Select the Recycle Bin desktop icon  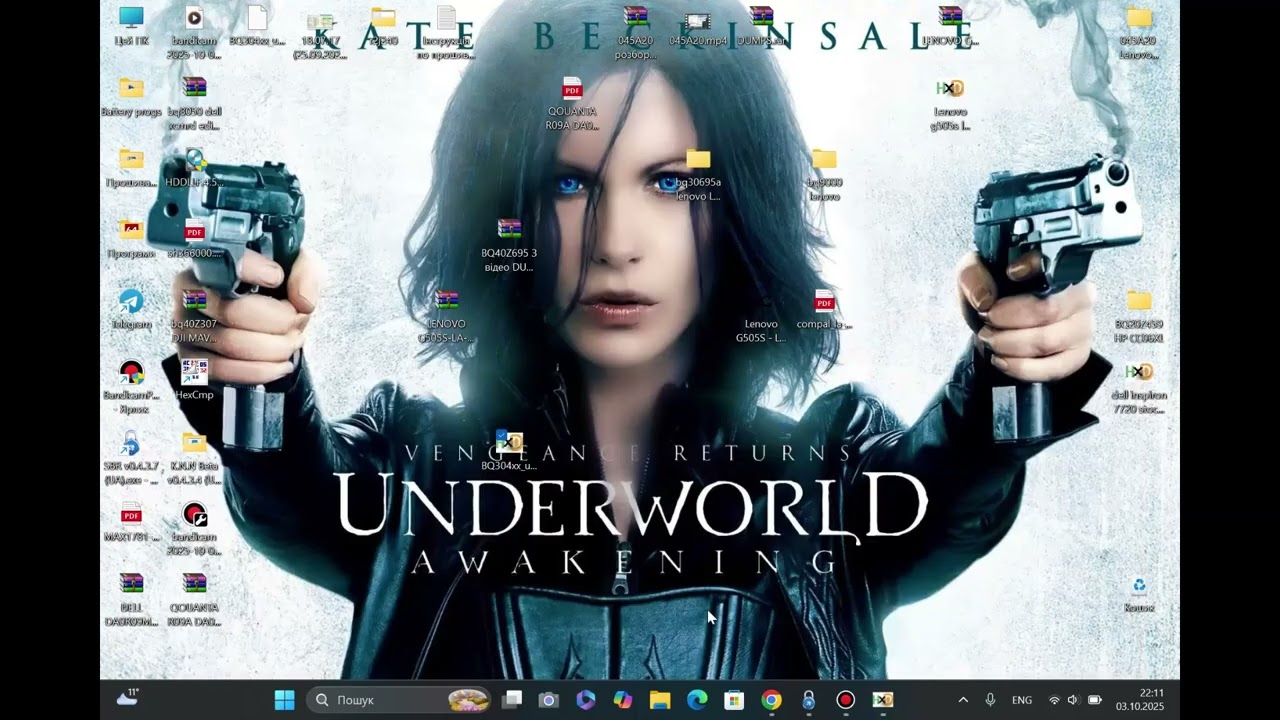[x=1139, y=594]
